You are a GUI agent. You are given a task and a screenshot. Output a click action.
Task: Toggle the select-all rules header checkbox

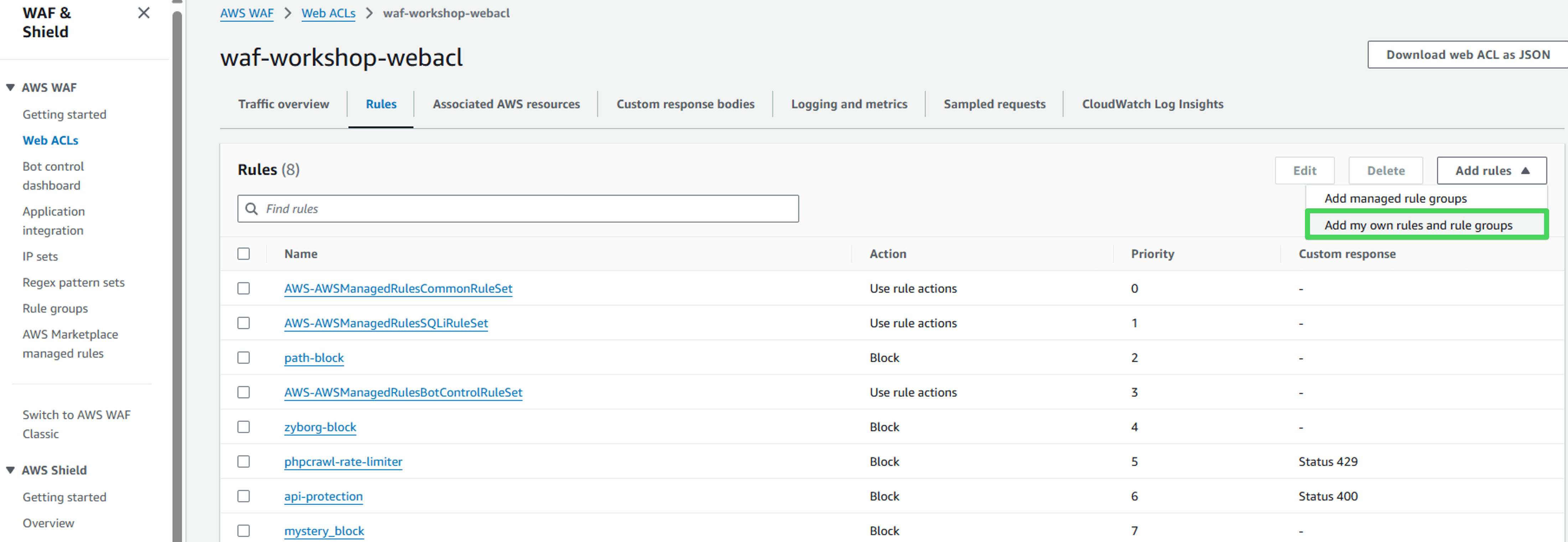pyautogui.click(x=243, y=254)
